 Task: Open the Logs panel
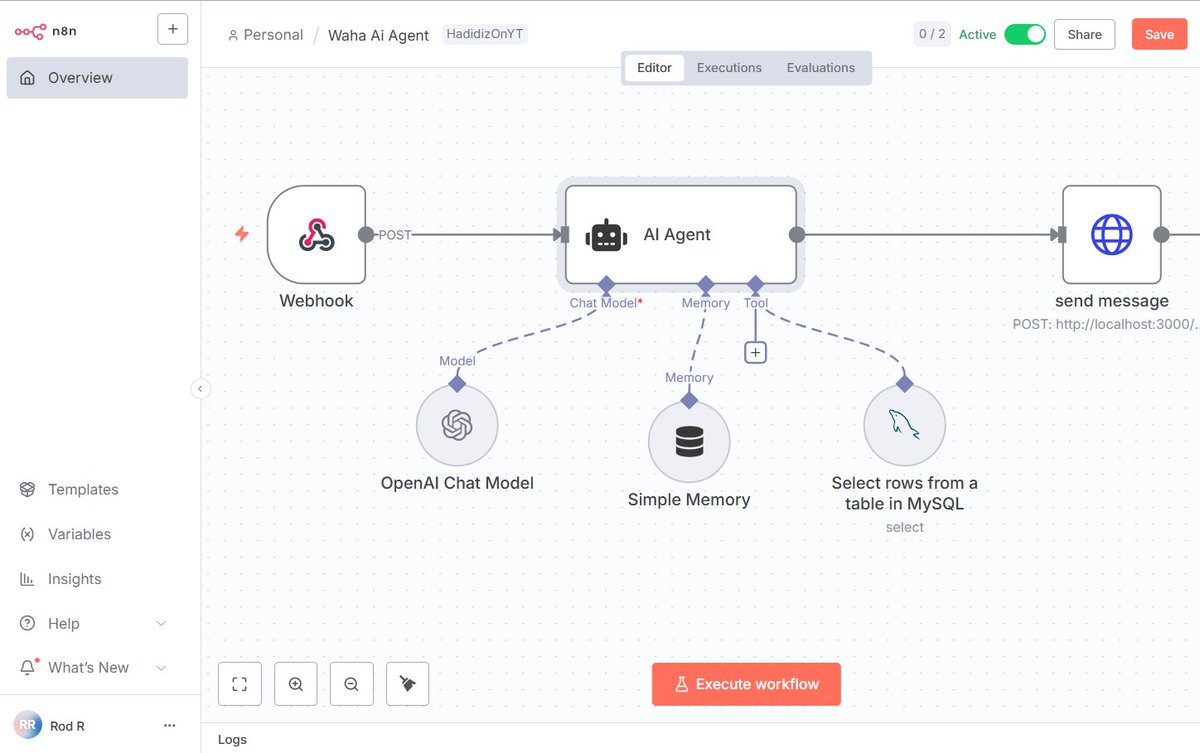pyautogui.click(x=232, y=740)
